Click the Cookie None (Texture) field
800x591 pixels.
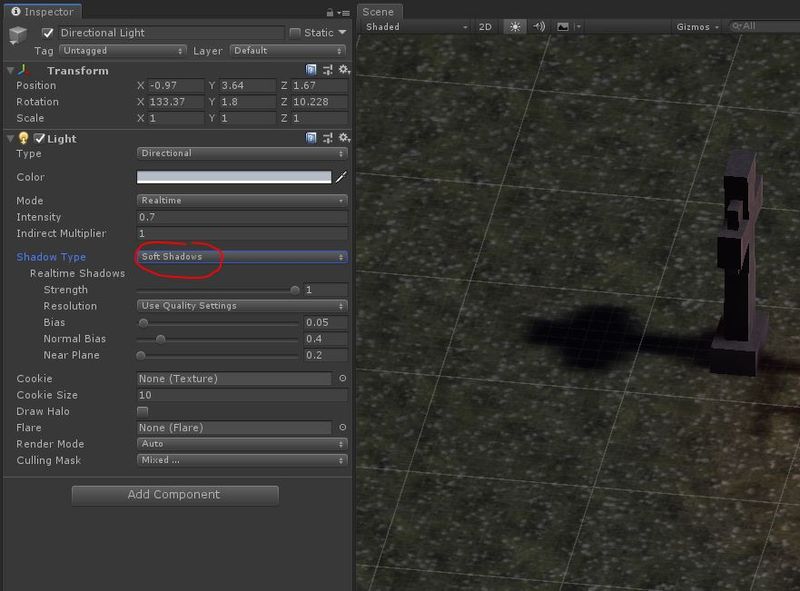pos(234,379)
